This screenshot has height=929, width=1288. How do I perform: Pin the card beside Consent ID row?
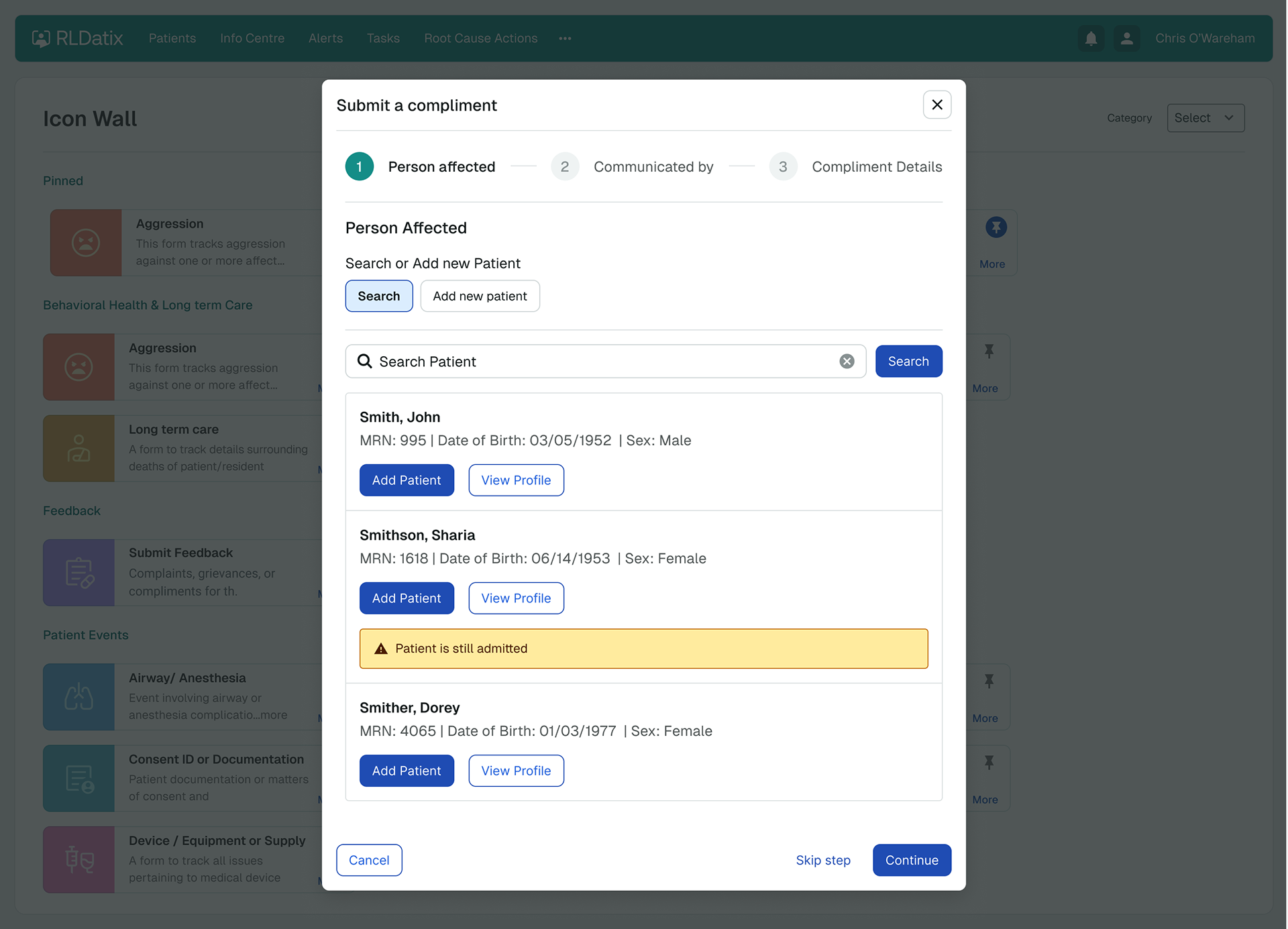pyautogui.click(x=989, y=762)
